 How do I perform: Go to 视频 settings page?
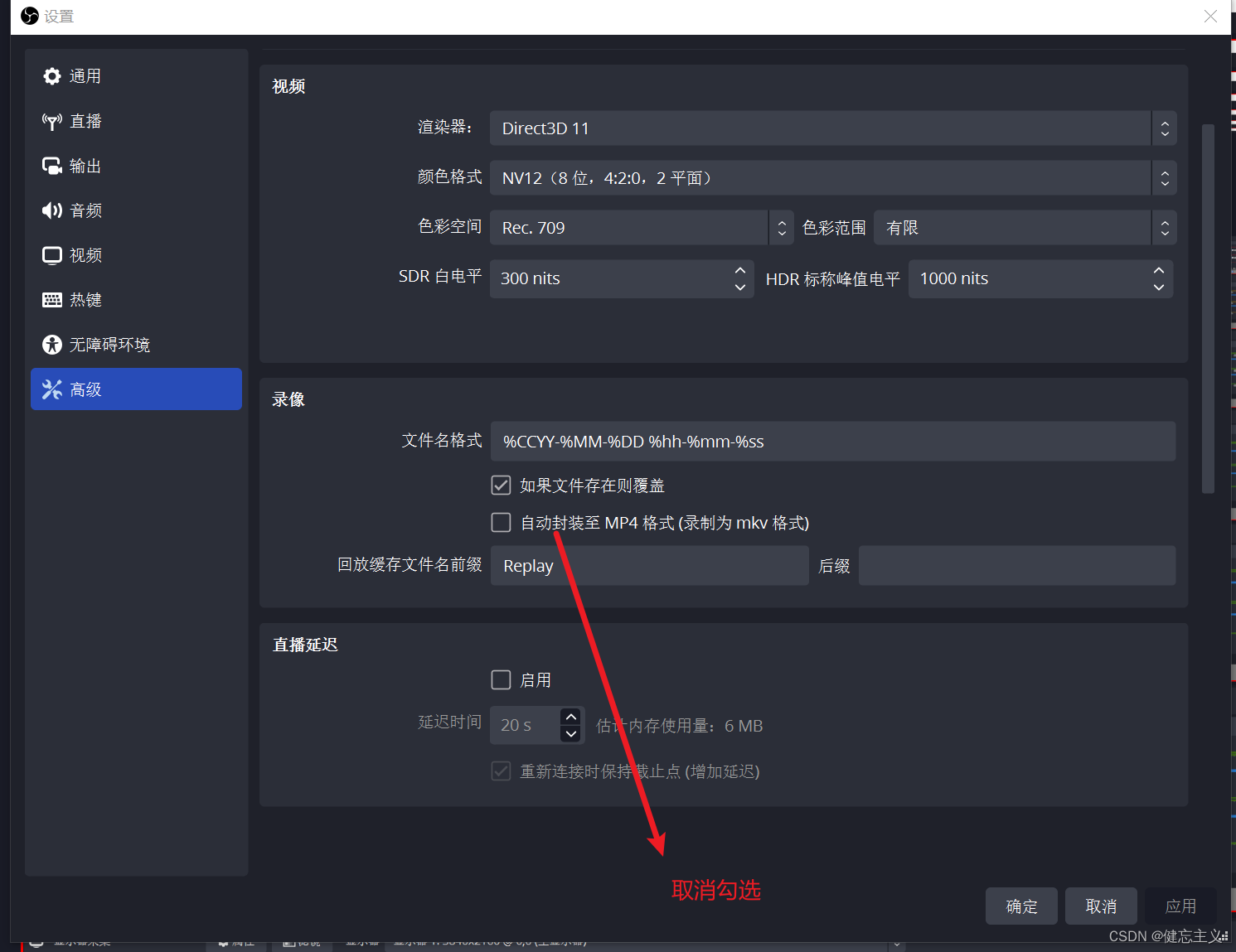[136, 255]
